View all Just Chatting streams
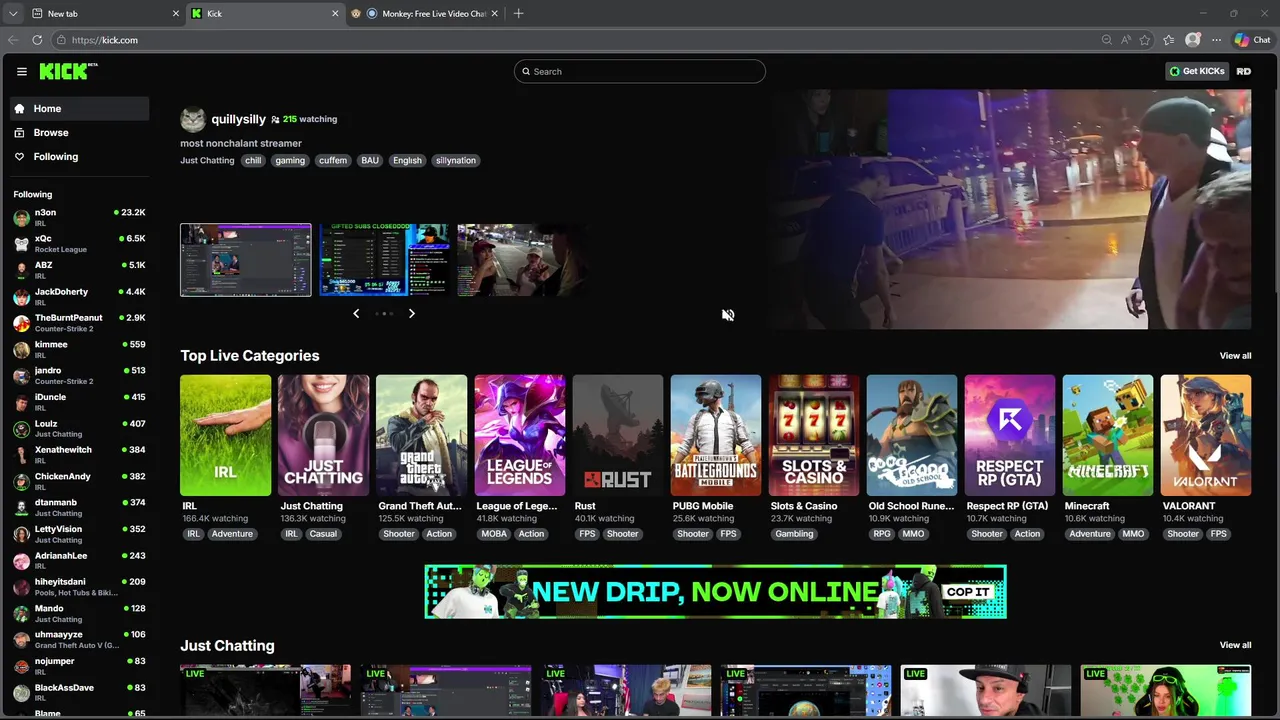Image resolution: width=1280 pixels, height=720 pixels. click(1235, 645)
